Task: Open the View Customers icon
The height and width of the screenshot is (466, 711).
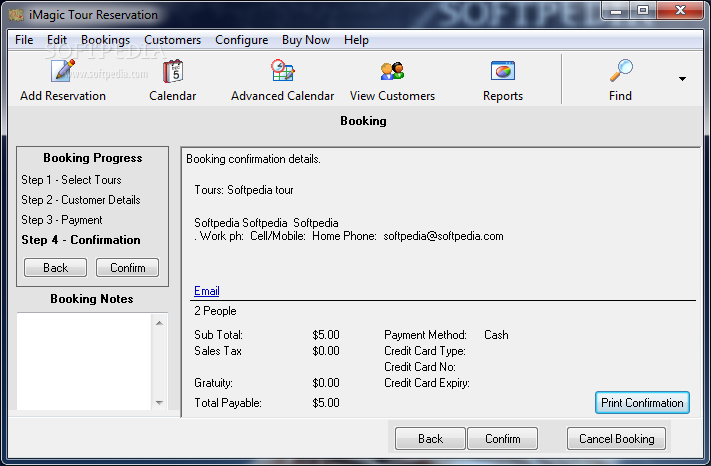Action: point(392,71)
